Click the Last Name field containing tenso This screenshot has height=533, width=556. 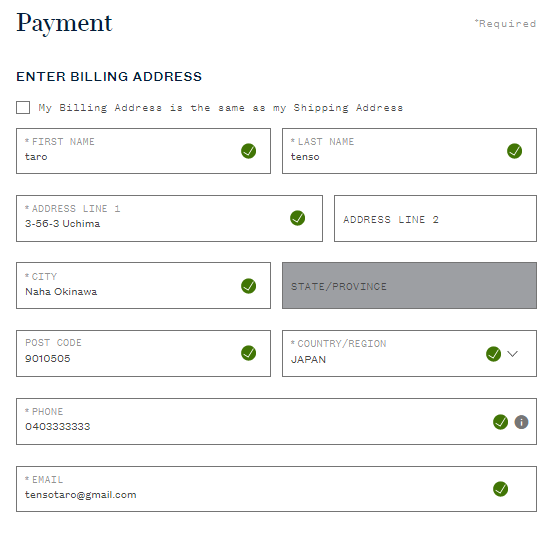tap(409, 151)
